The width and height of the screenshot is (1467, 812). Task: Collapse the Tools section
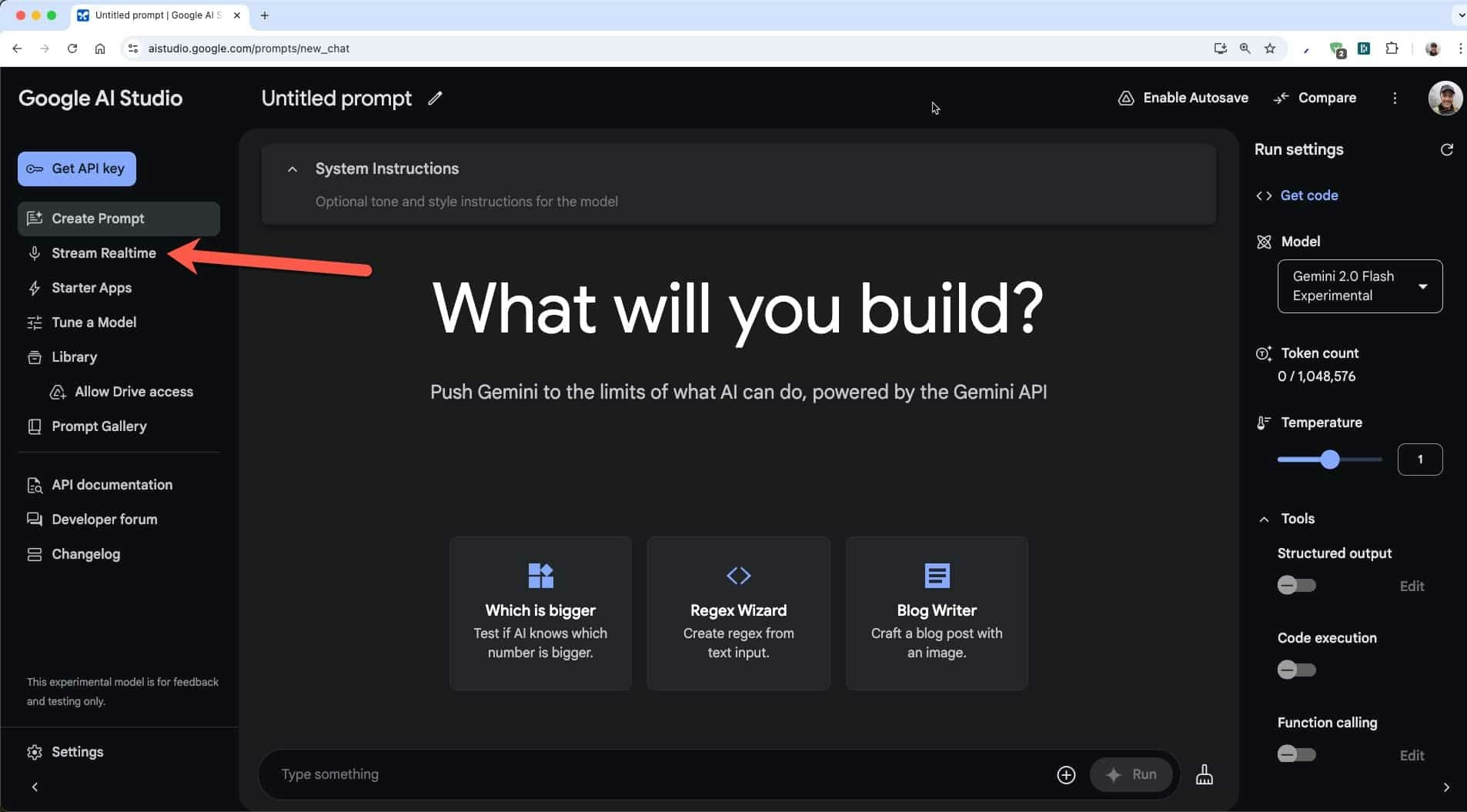(x=1263, y=519)
